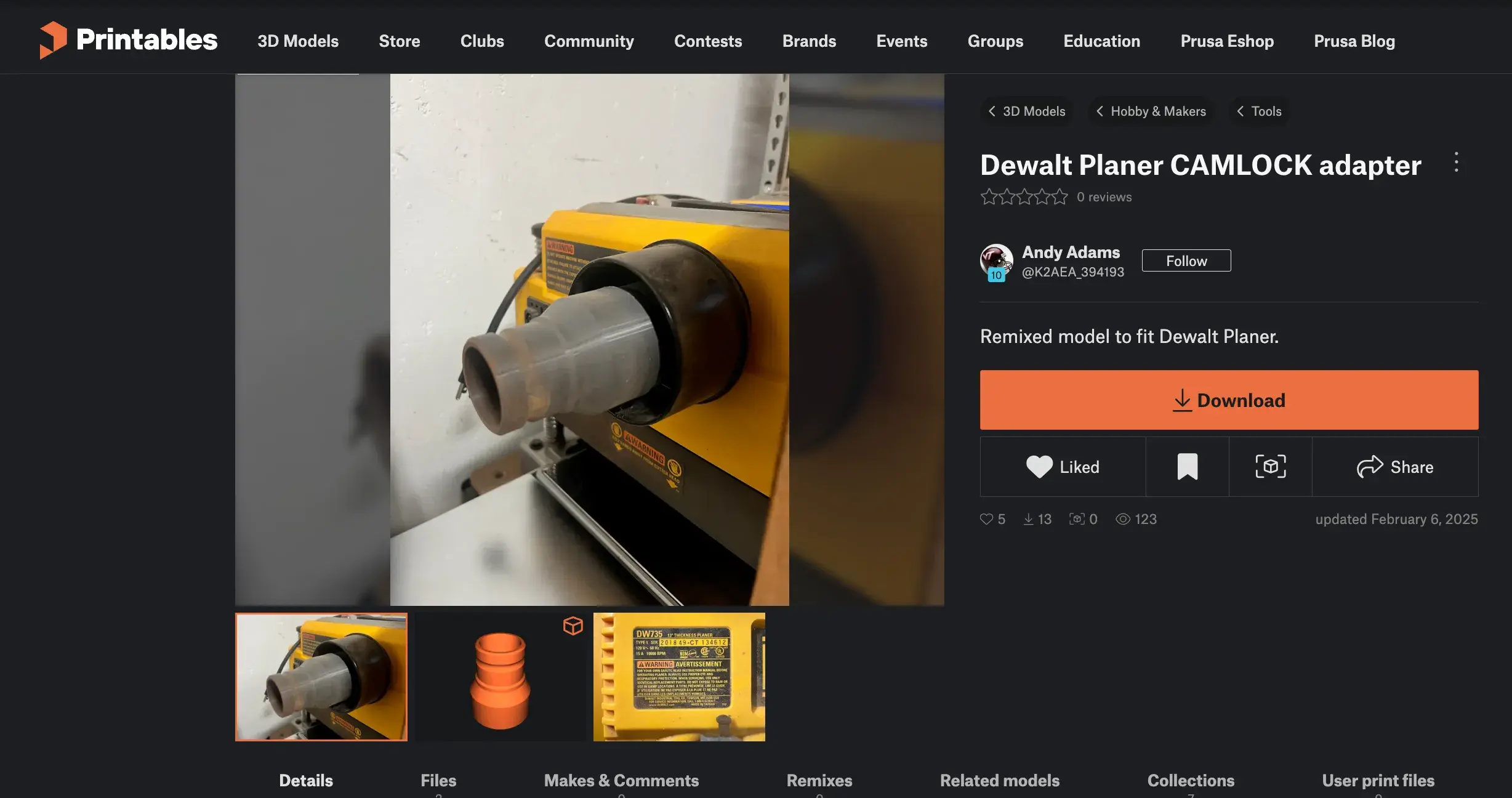Open the Community menu
This screenshot has width=1512, height=798.
point(589,41)
